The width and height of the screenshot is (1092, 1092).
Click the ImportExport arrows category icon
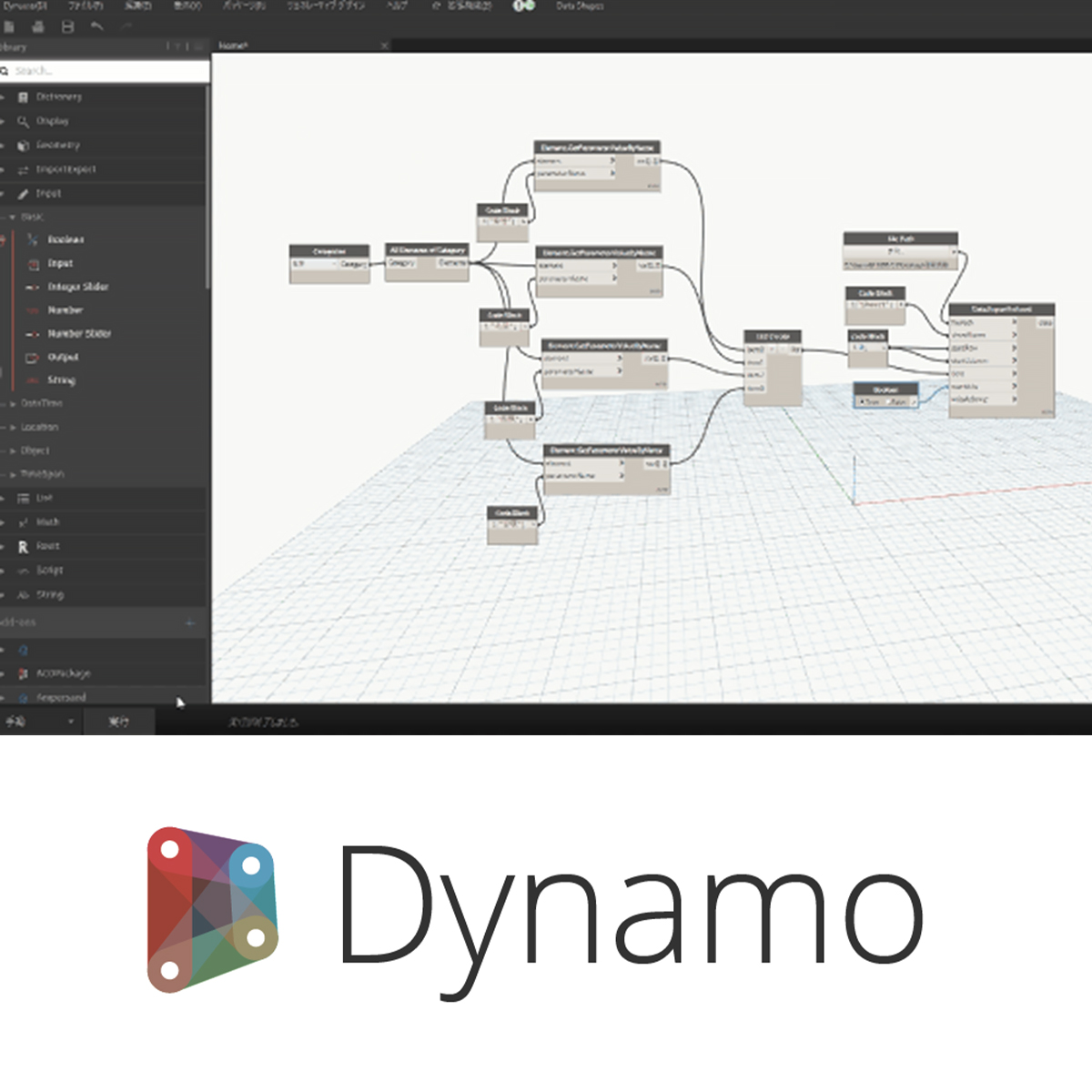pyautogui.click(x=24, y=170)
